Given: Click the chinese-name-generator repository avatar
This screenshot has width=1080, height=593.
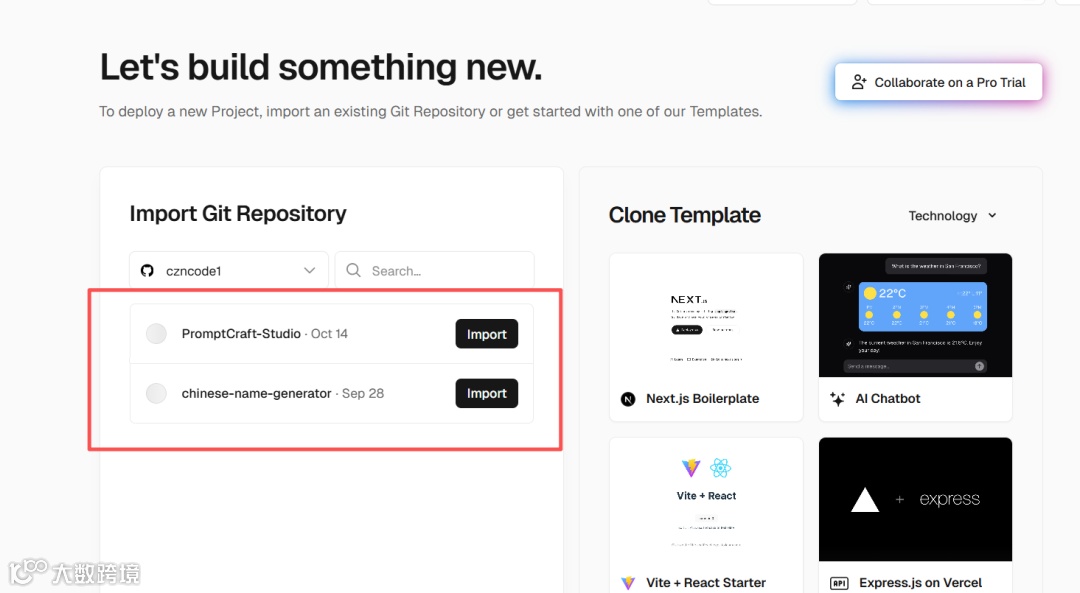Looking at the screenshot, I should point(156,394).
